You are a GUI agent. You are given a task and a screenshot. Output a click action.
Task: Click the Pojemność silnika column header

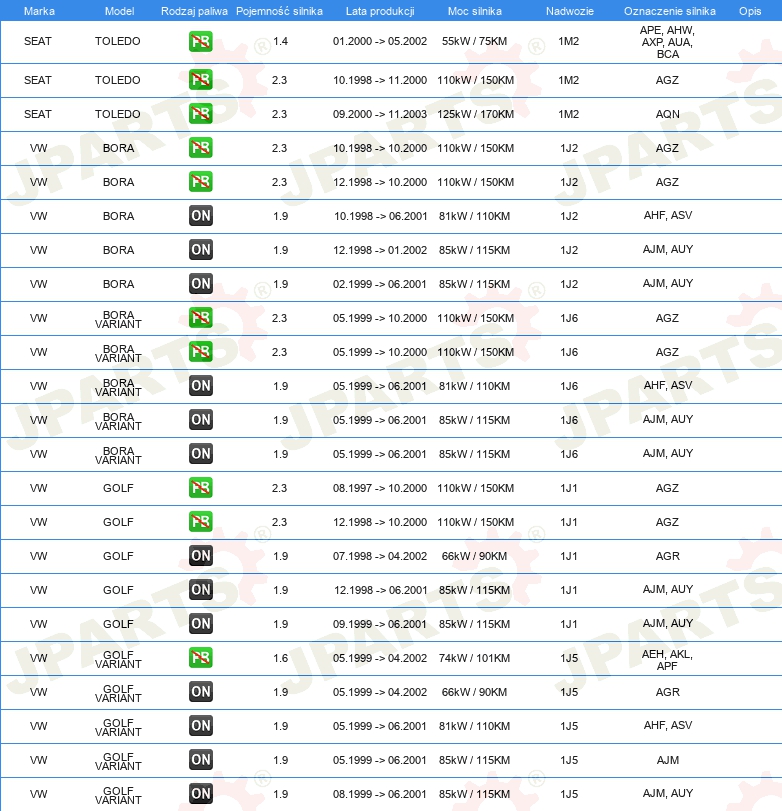click(279, 11)
